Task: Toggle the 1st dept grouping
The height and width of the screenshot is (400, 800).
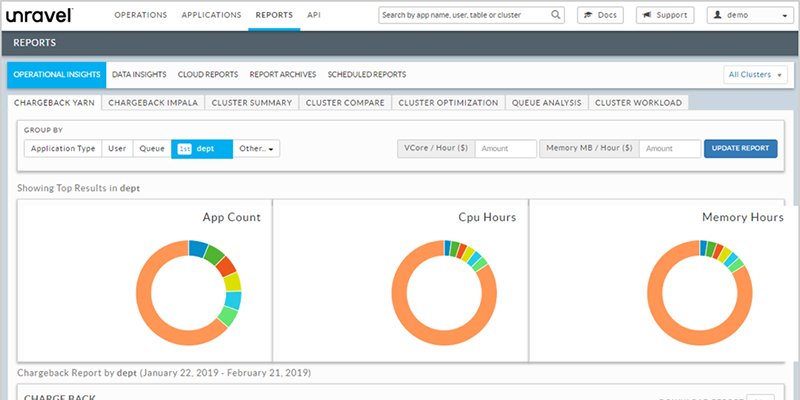Action: tap(202, 149)
